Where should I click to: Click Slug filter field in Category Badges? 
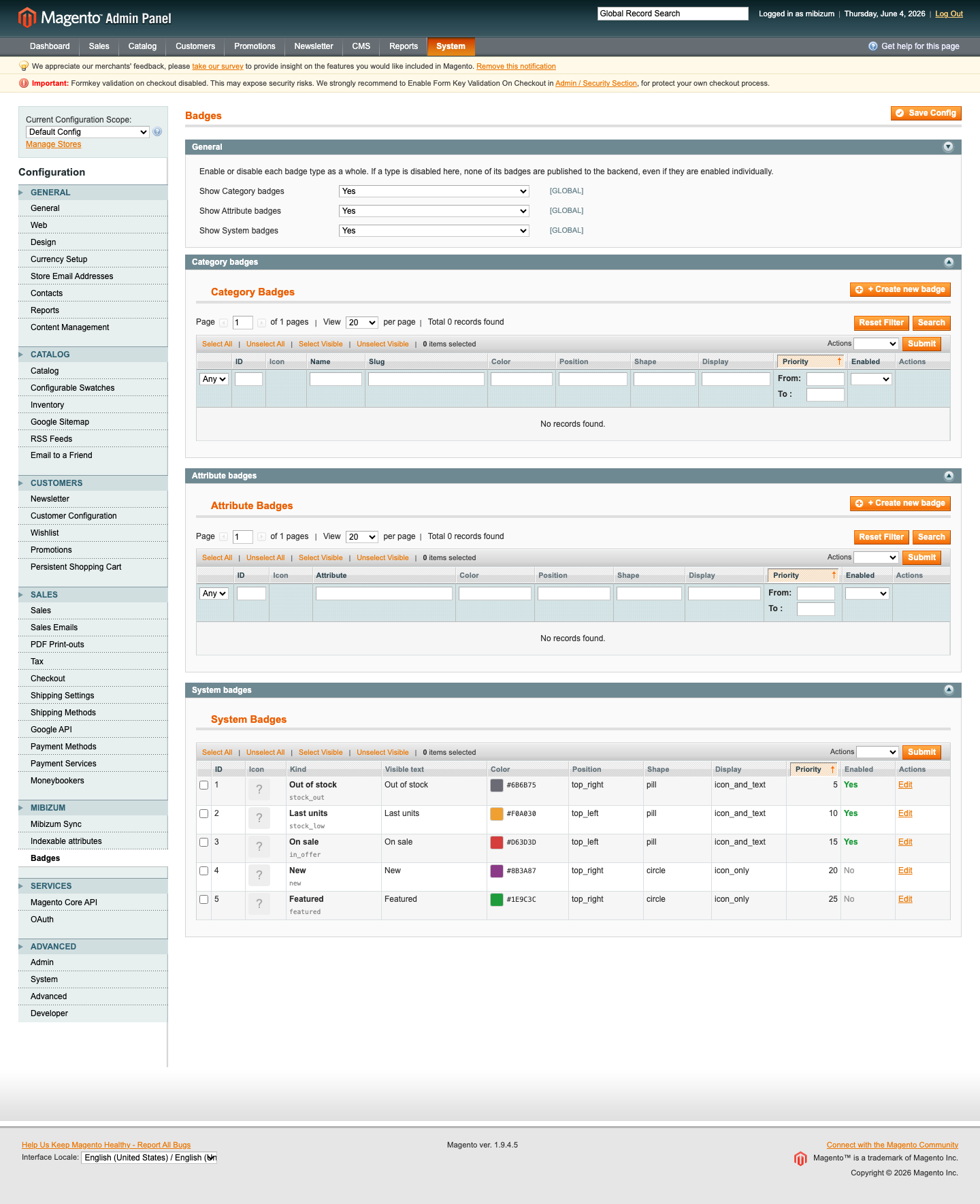pyautogui.click(x=426, y=379)
